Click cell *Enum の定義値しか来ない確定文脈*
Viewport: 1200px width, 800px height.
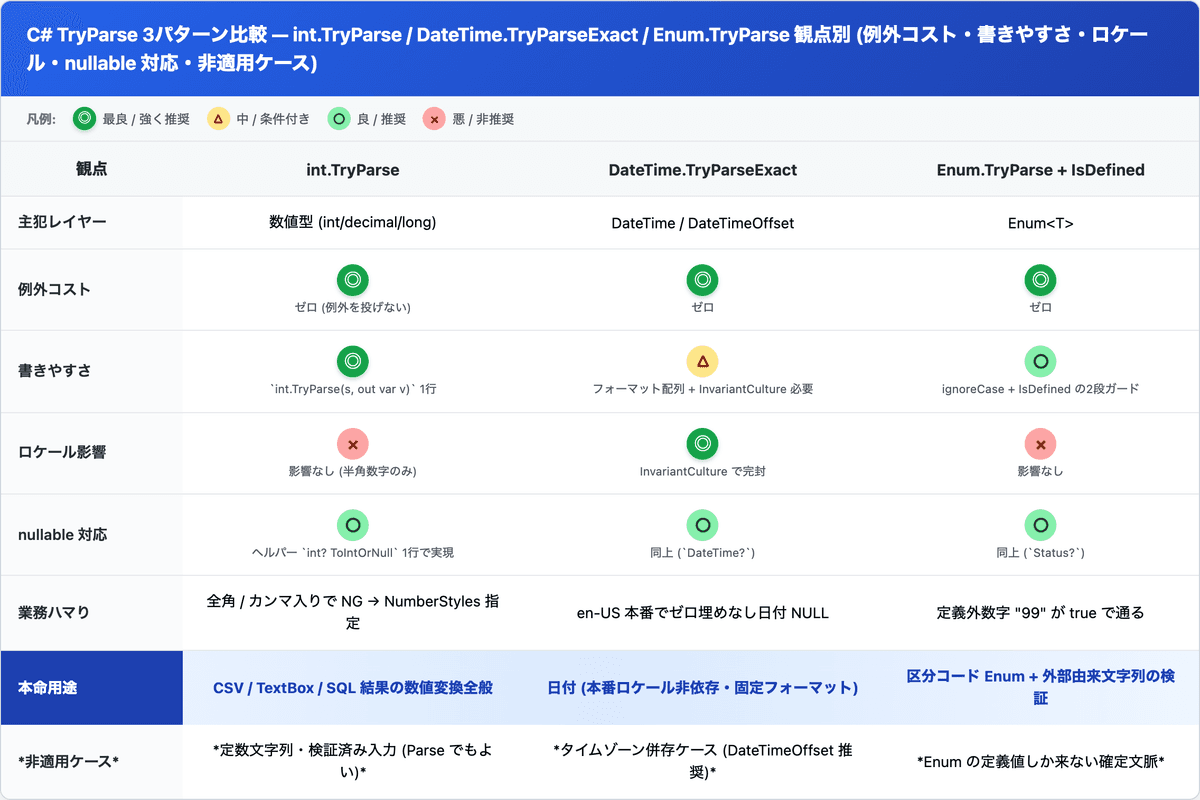coord(1041,762)
